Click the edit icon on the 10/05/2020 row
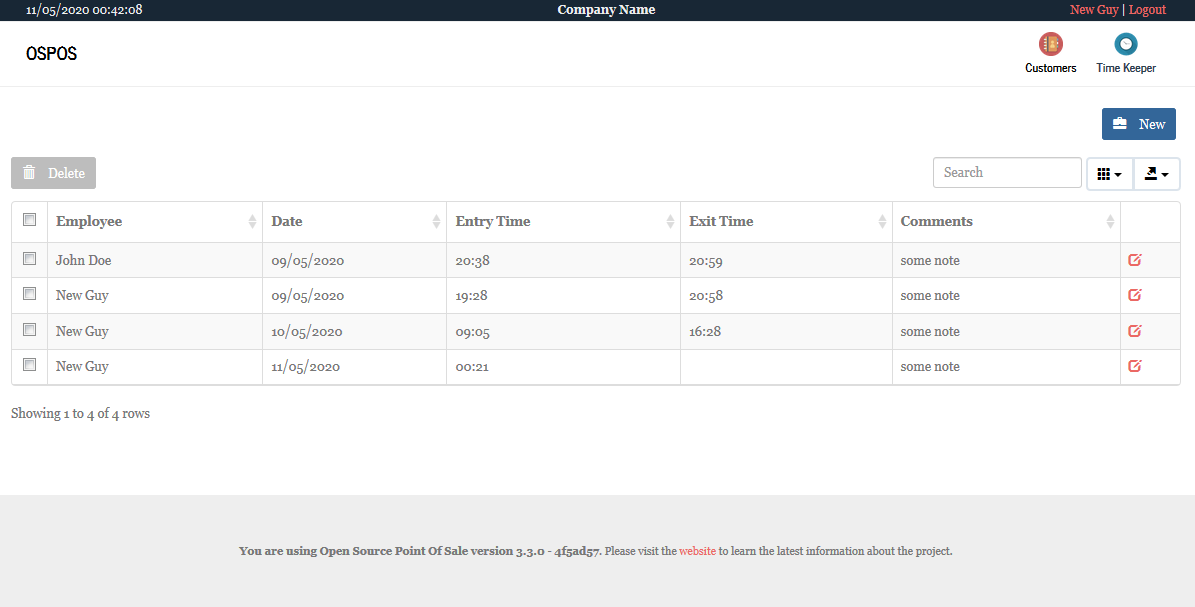The height and width of the screenshot is (607, 1195). coord(1134,330)
